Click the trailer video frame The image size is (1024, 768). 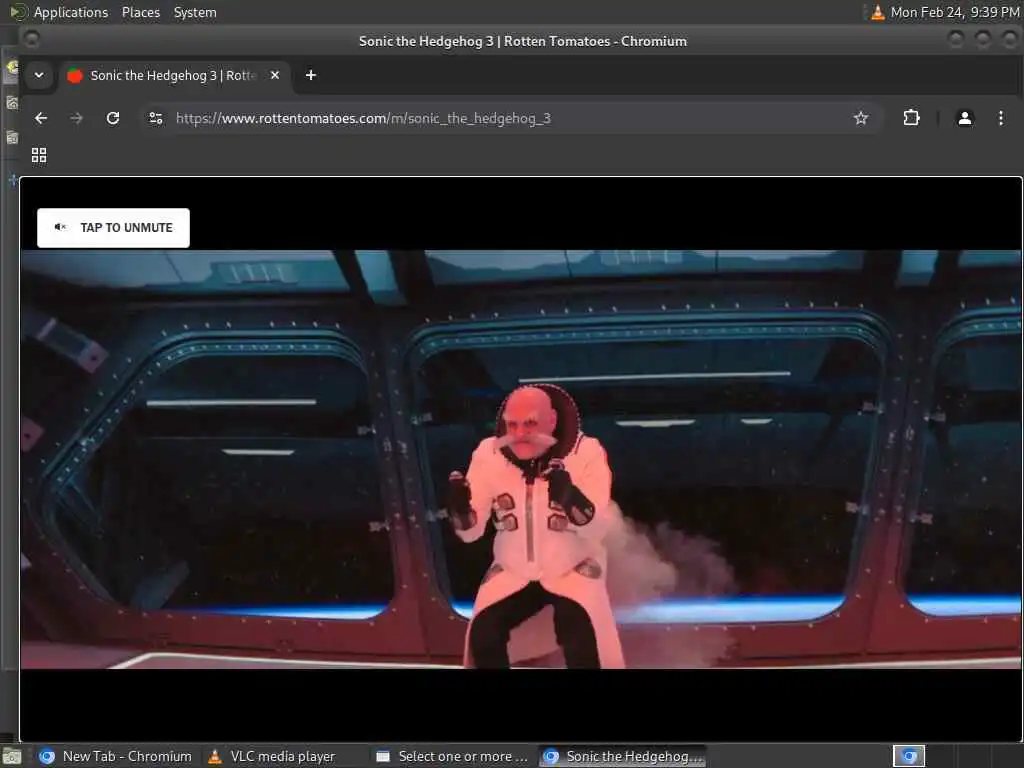point(520,459)
